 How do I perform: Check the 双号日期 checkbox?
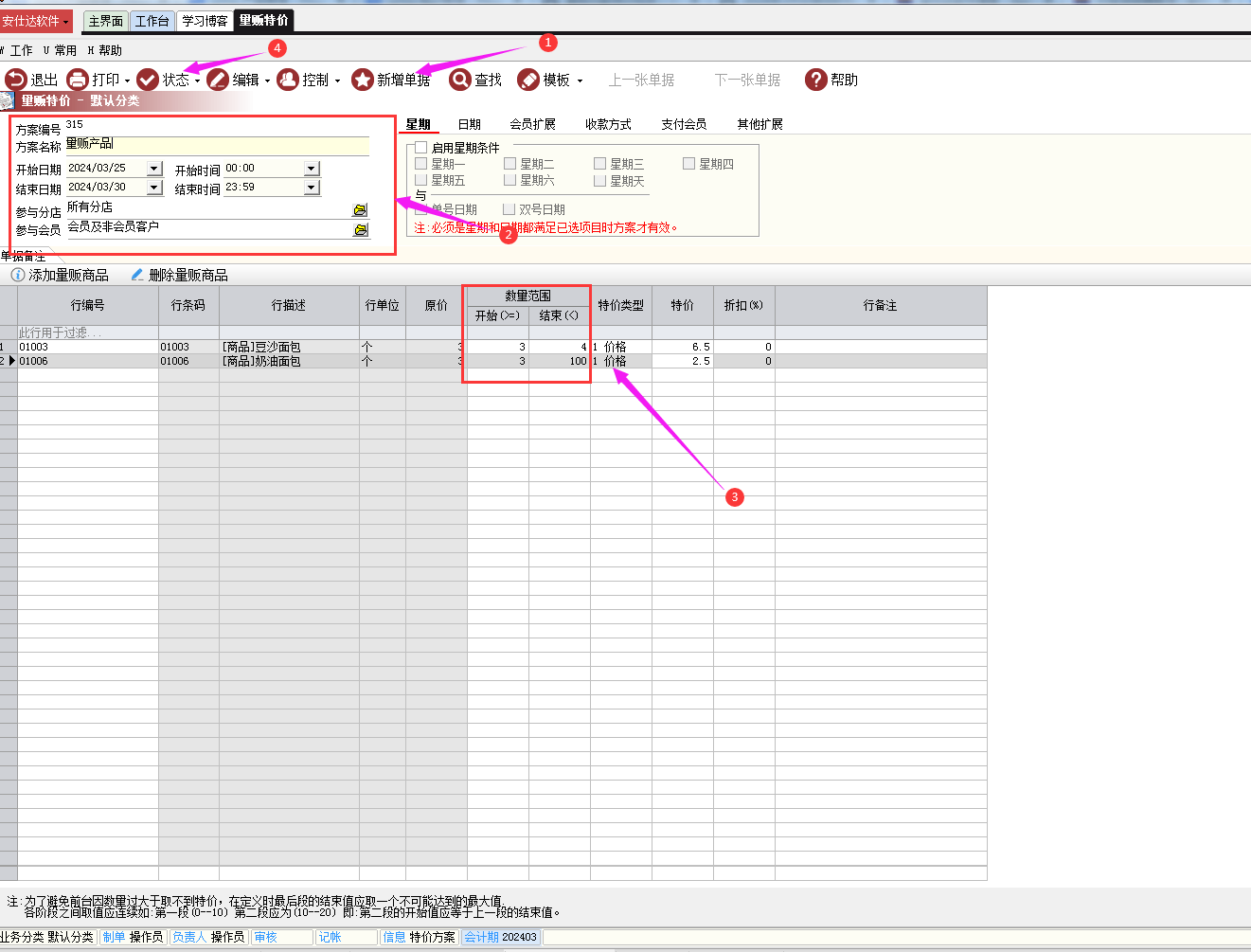point(509,209)
